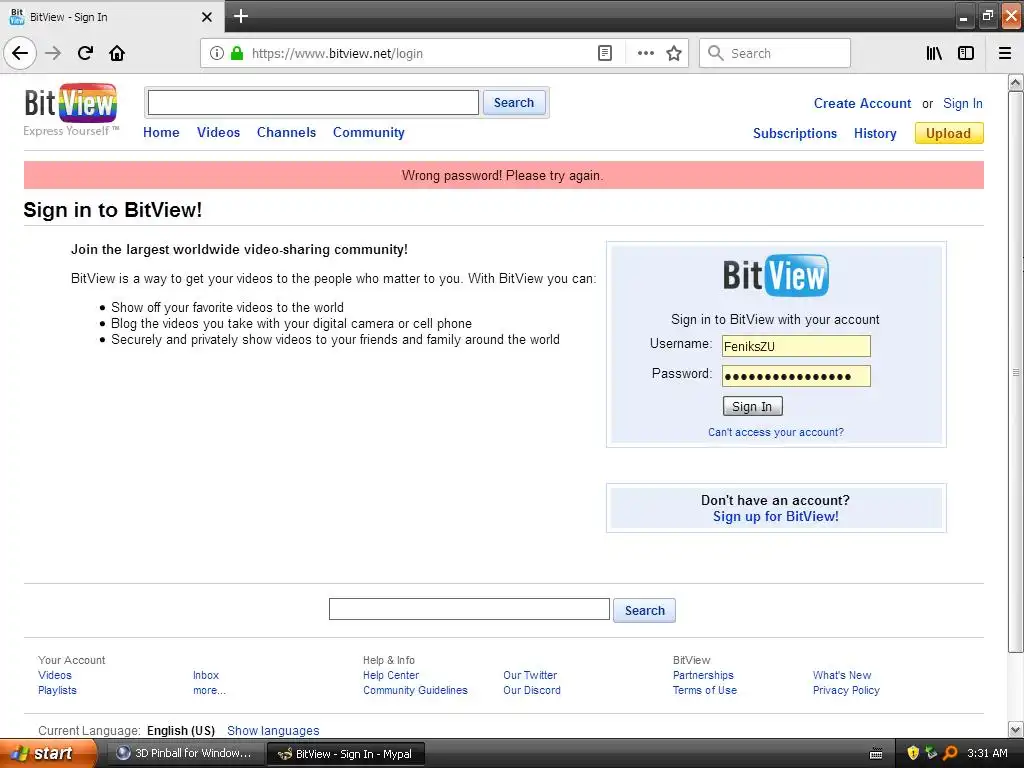The width and height of the screenshot is (1024, 768).
Task: Open a new tab with plus icon
Action: 241,16
